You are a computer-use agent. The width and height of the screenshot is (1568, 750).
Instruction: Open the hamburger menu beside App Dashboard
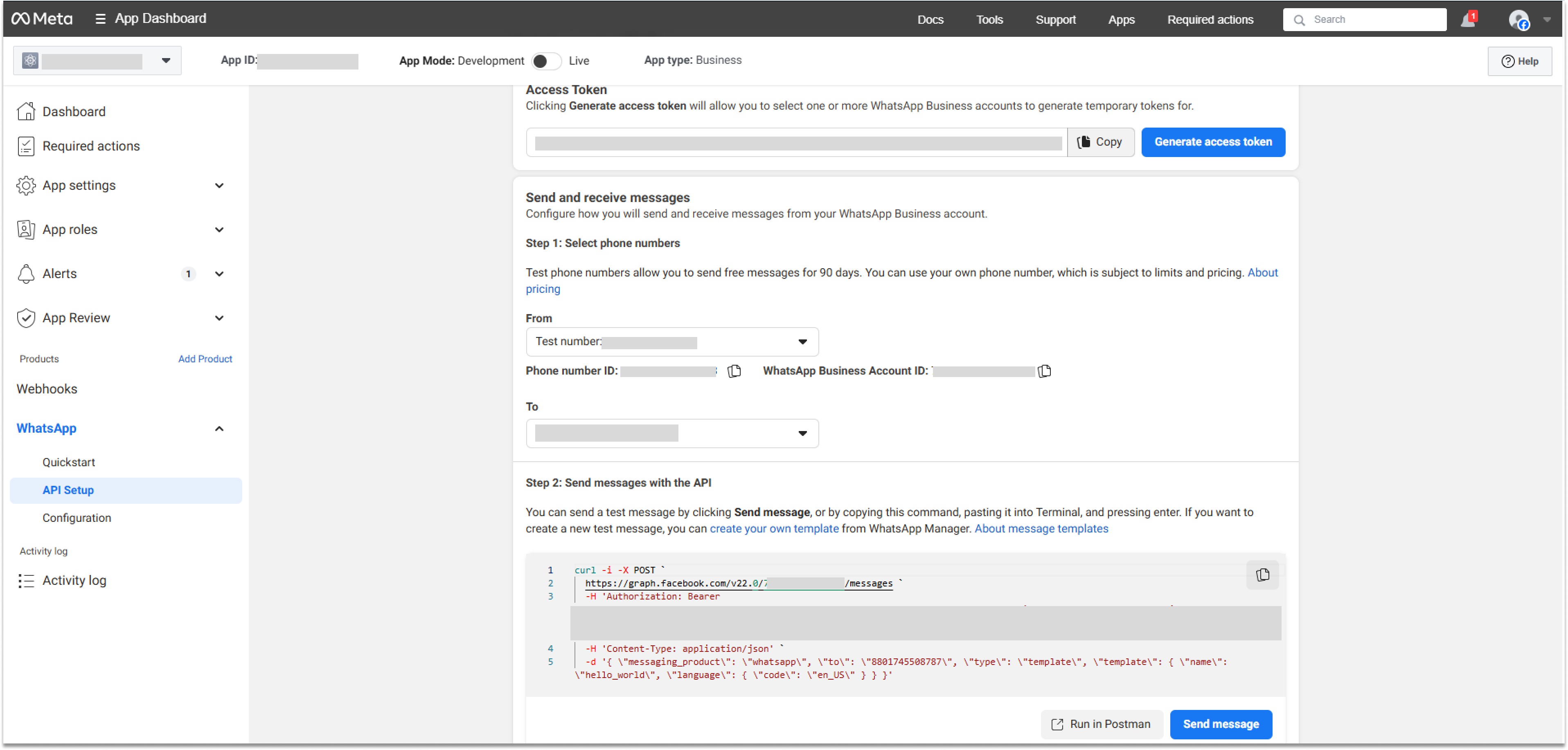tap(100, 18)
